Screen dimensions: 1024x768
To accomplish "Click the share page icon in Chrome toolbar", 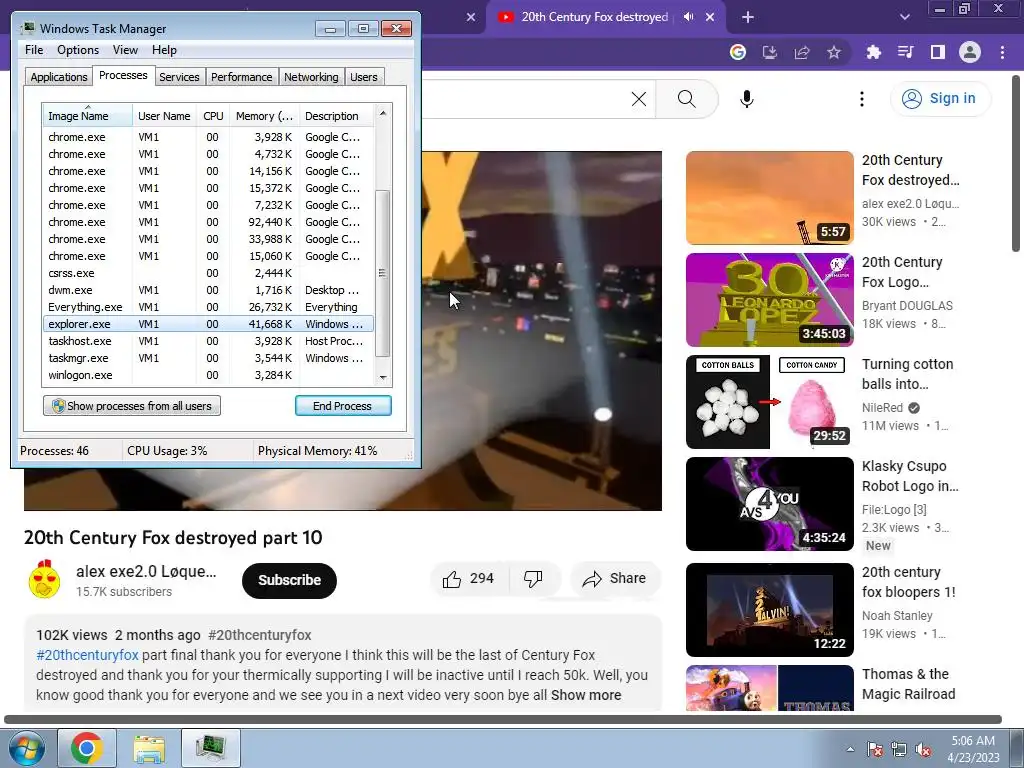I will click(x=802, y=52).
